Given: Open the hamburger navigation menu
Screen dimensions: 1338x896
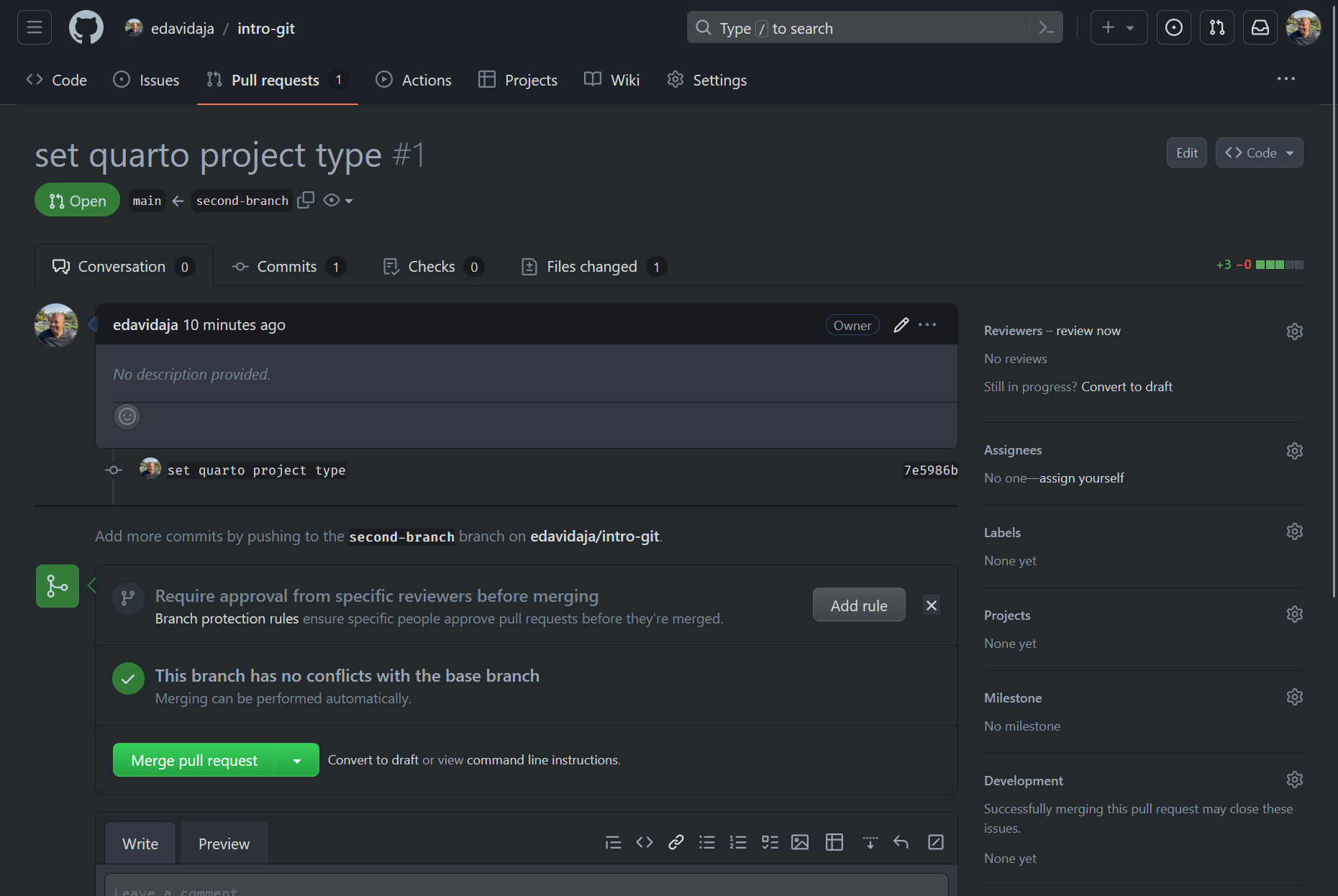Looking at the screenshot, I should coord(35,28).
